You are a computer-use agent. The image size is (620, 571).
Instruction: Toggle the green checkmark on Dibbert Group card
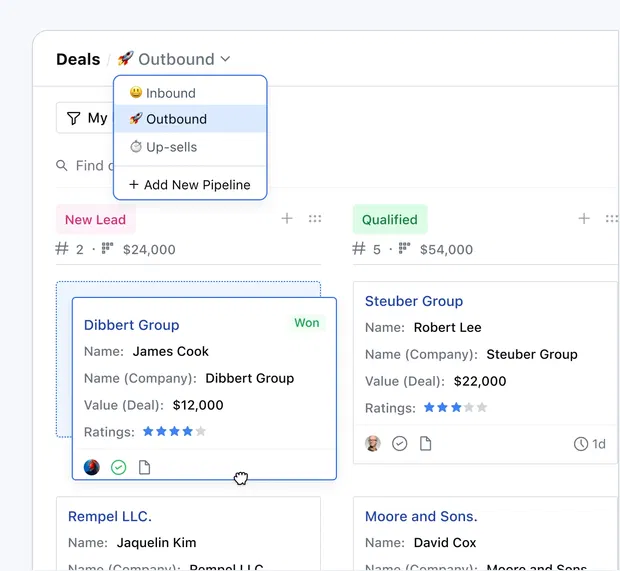point(119,467)
